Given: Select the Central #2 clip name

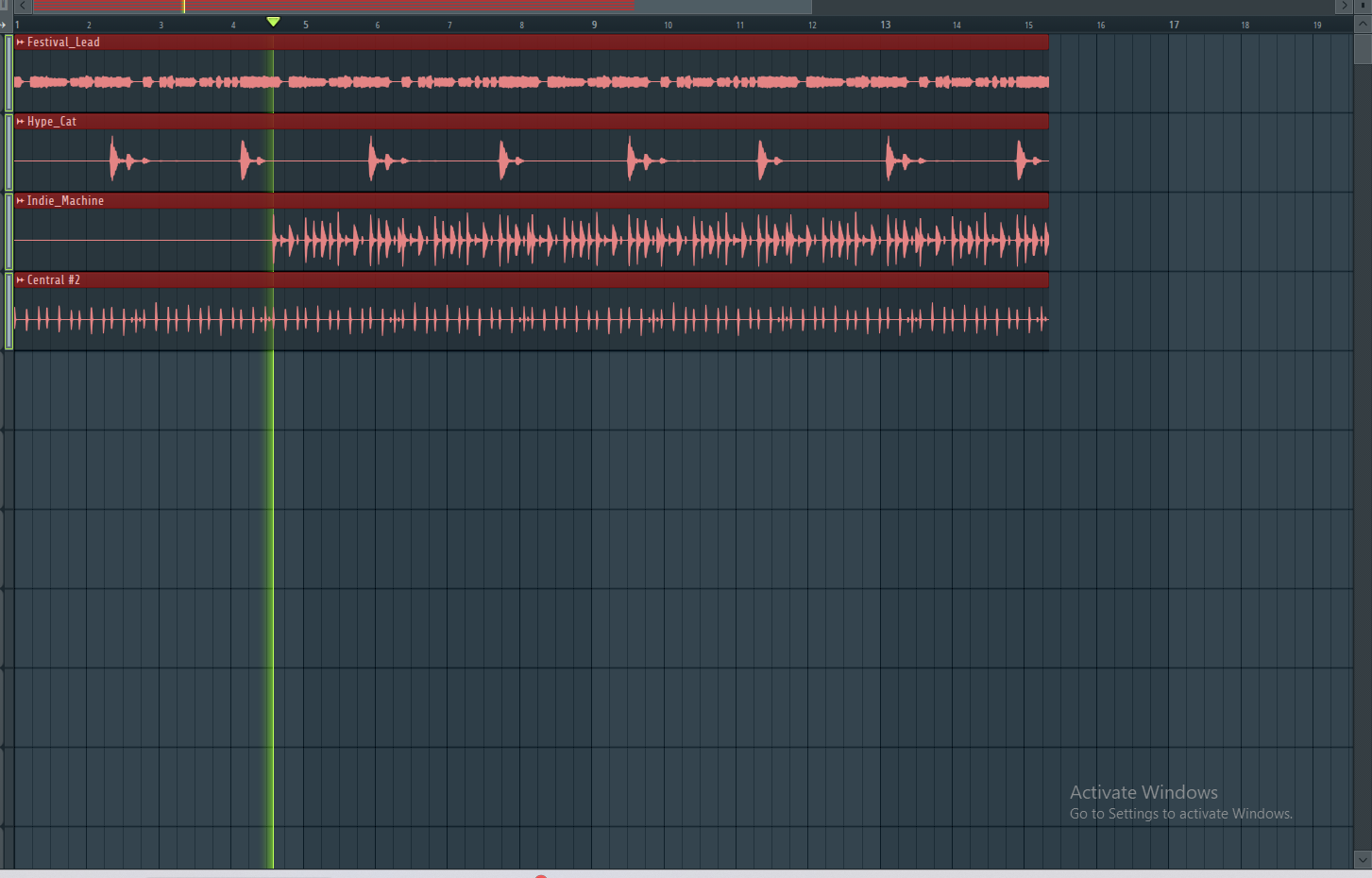Looking at the screenshot, I should click(x=54, y=280).
